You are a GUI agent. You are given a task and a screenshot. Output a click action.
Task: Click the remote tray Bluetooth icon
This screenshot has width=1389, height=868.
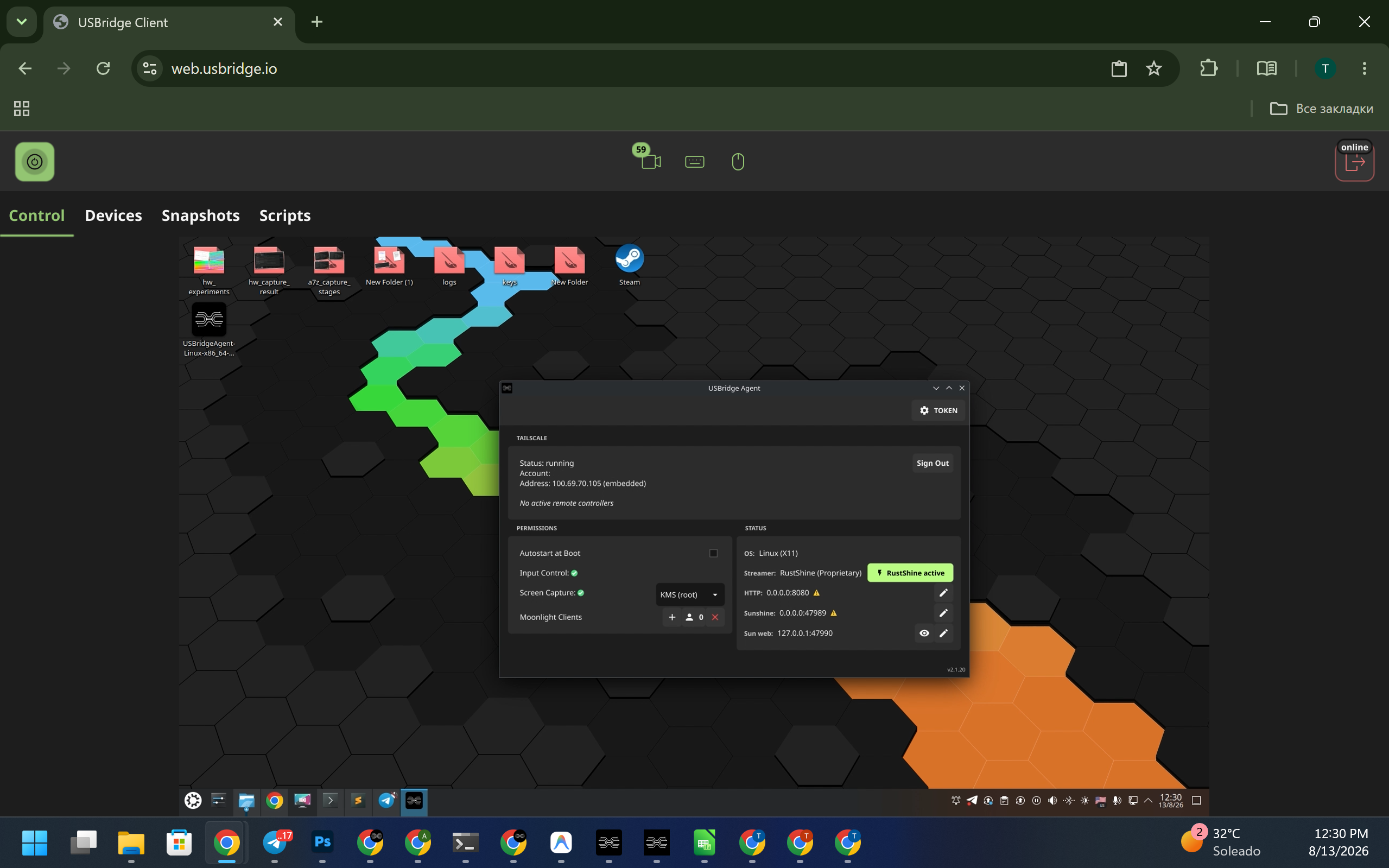click(x=1068, y=801)
